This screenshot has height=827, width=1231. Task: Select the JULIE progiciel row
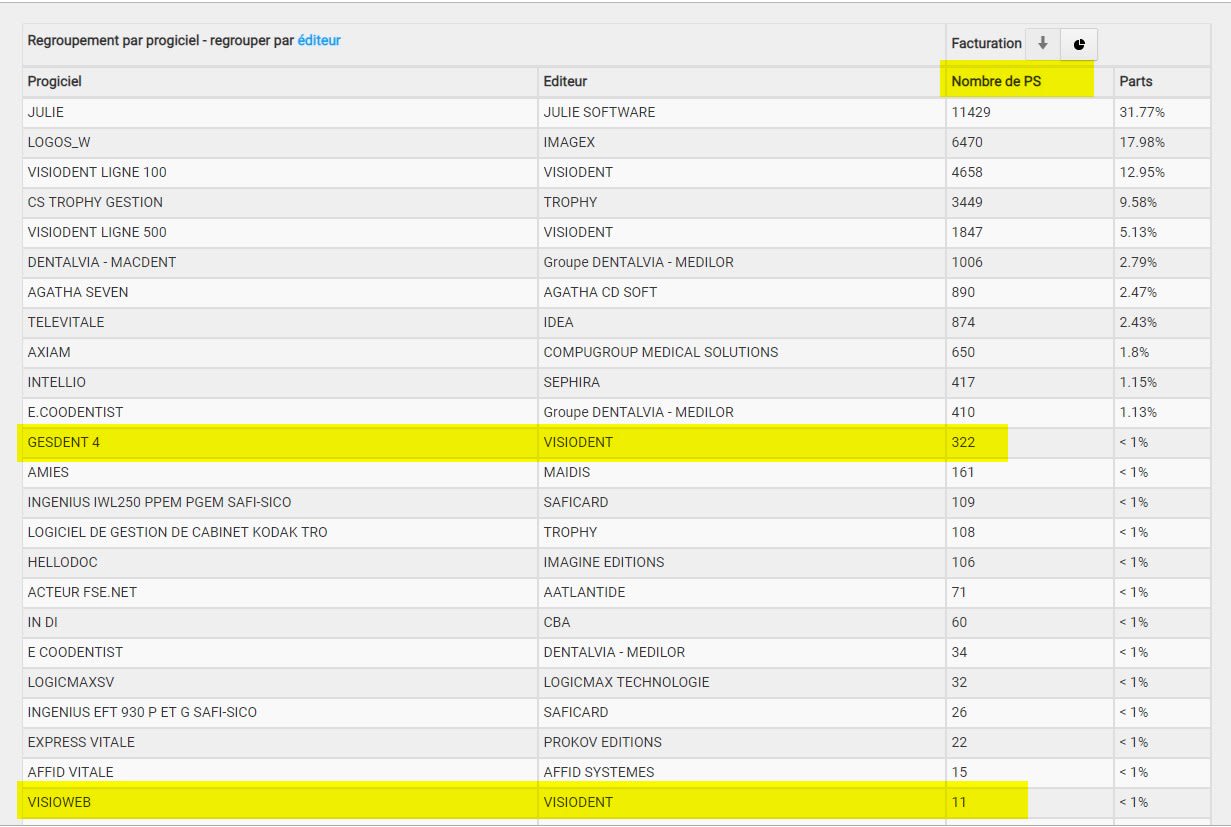[46, 112]
